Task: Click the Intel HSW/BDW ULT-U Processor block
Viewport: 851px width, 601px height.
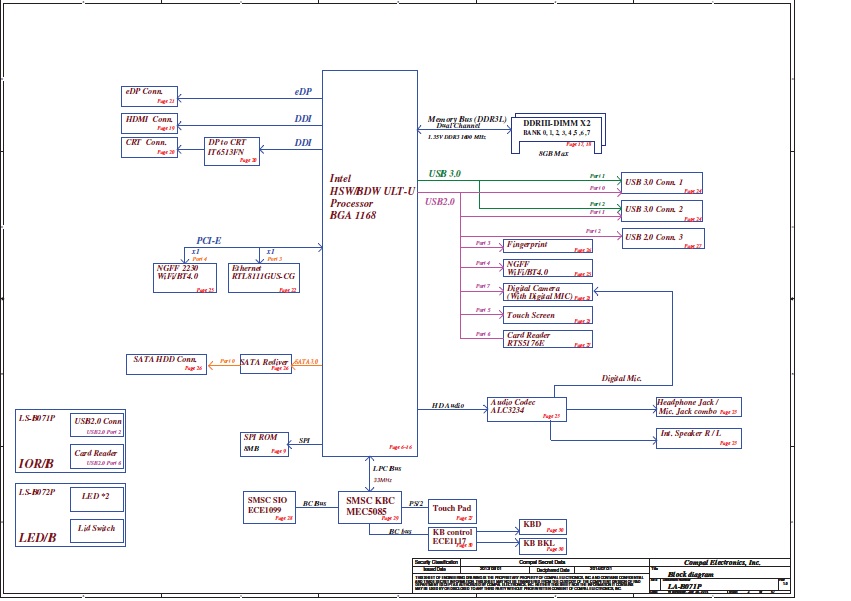Action: (x=369, y=262)
